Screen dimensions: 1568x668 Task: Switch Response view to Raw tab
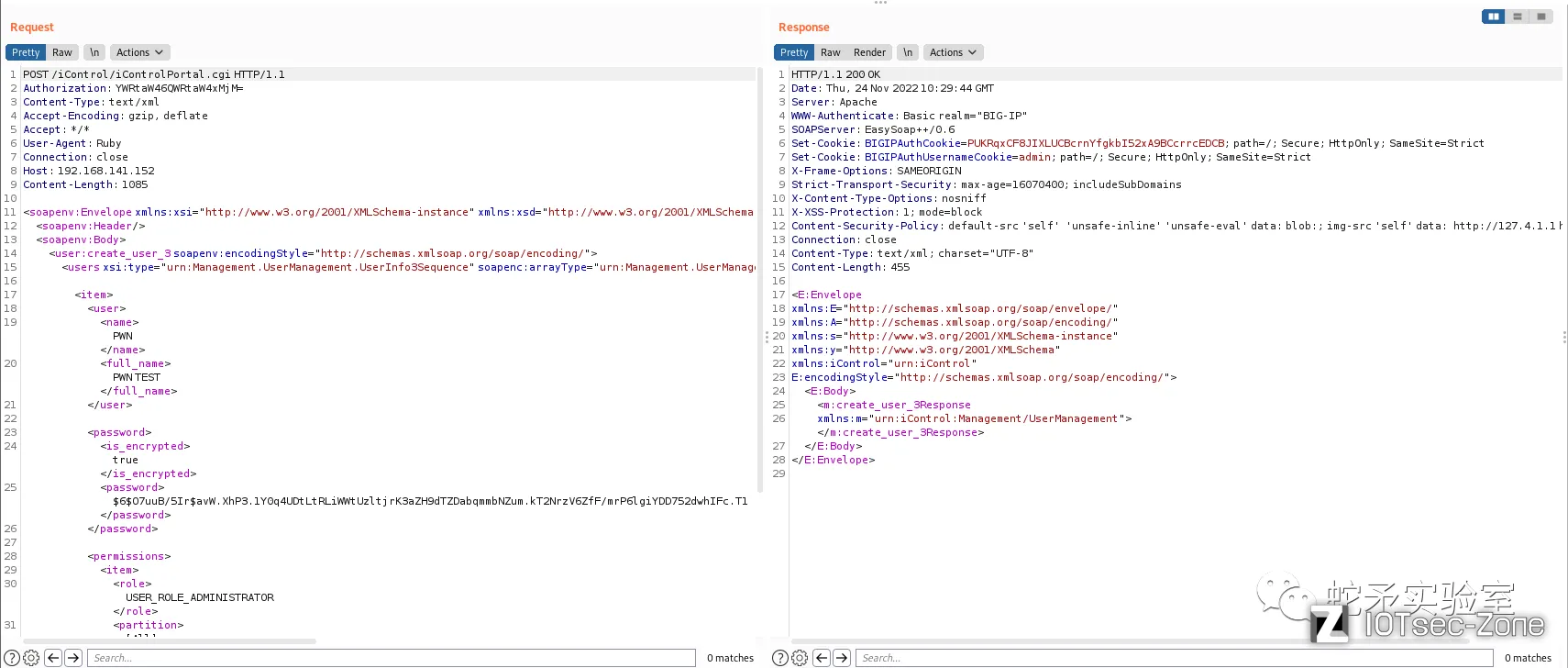pos(831,52)
